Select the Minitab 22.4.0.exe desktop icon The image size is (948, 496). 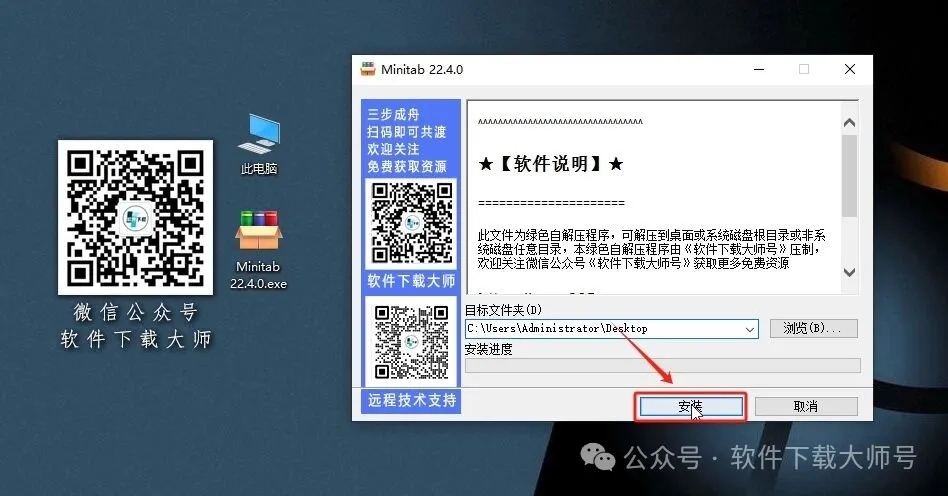coord(259,249)
